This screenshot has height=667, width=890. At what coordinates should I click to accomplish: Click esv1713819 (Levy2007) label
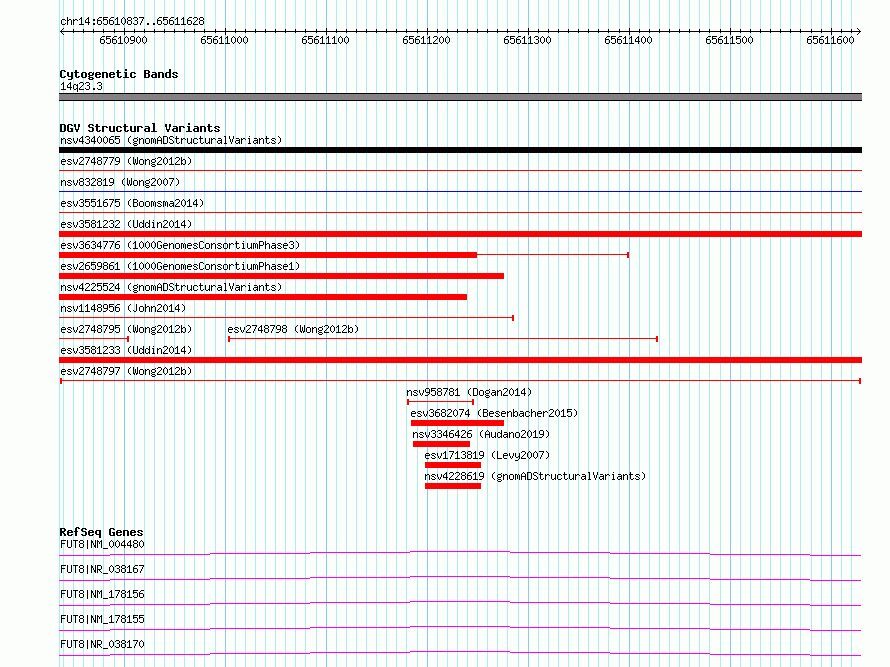coord(487,455)
